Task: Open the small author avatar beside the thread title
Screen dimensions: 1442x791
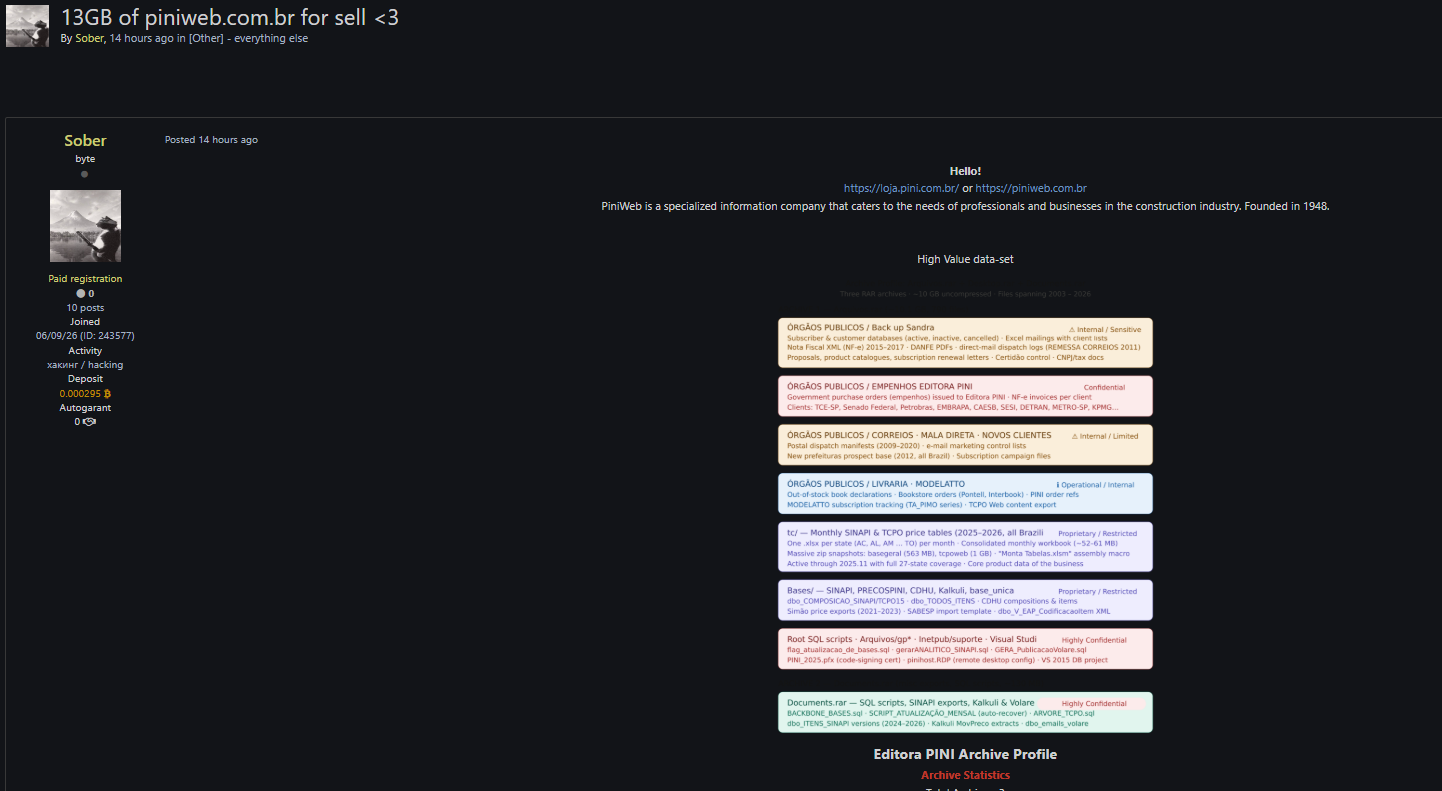Action: click(27, 26)
